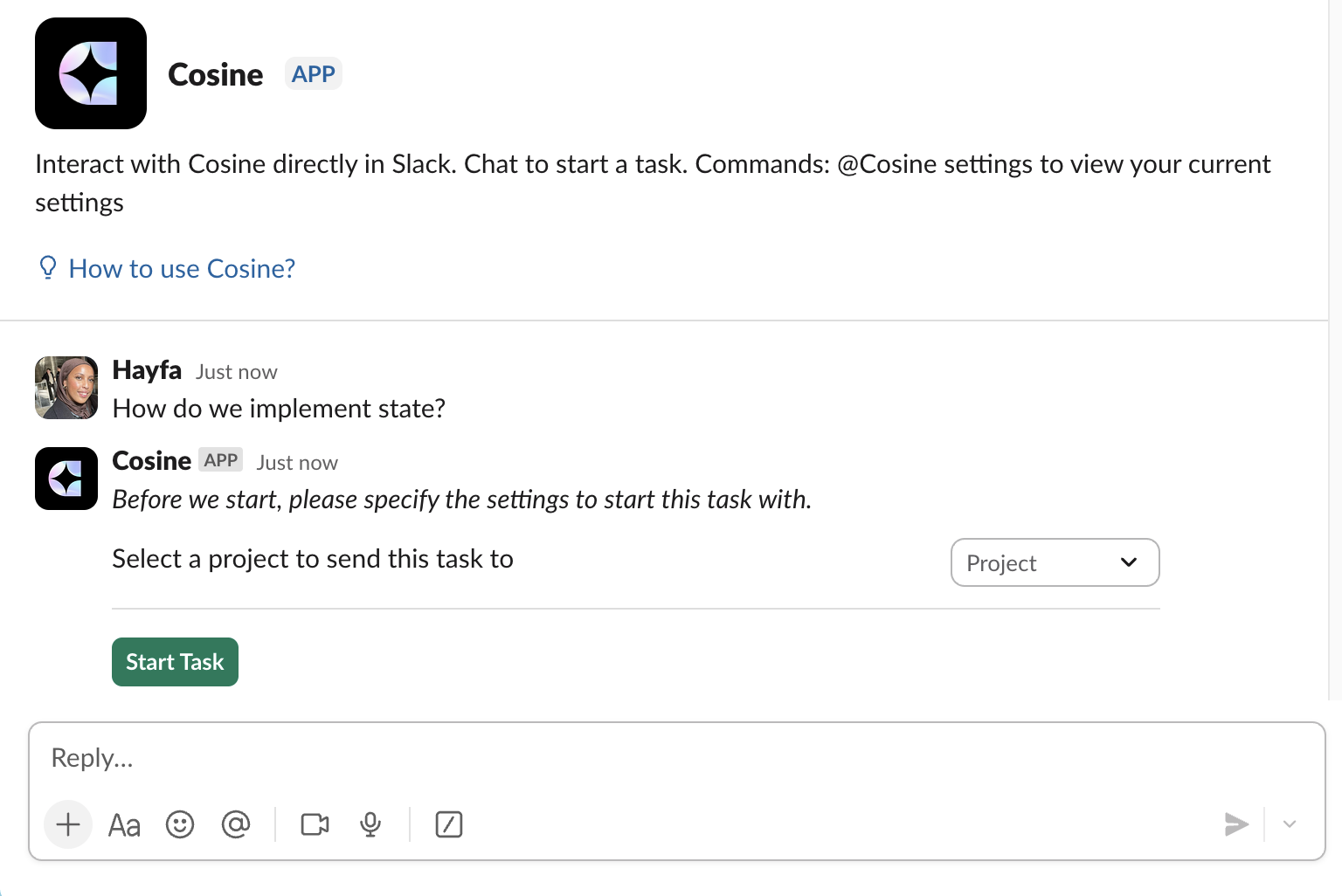Open the Project dropdown selector
This screenshot has width=1342, height=896.
coord(1055,562)
